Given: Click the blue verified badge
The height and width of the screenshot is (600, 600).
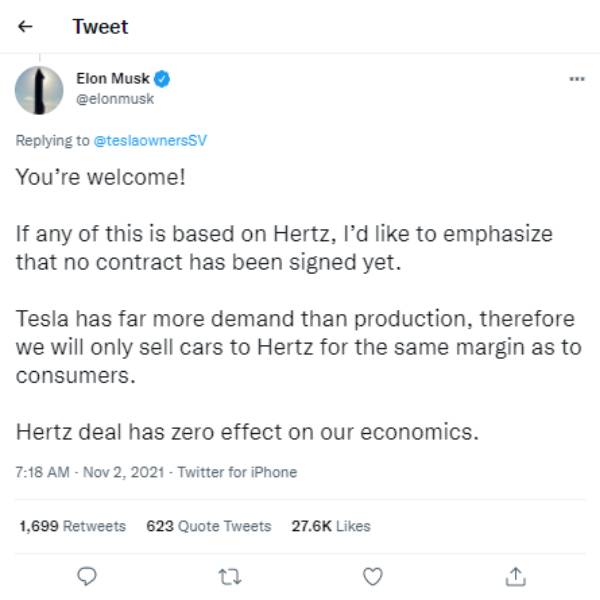Looking at the screenshot, I should tap(163, 78).
